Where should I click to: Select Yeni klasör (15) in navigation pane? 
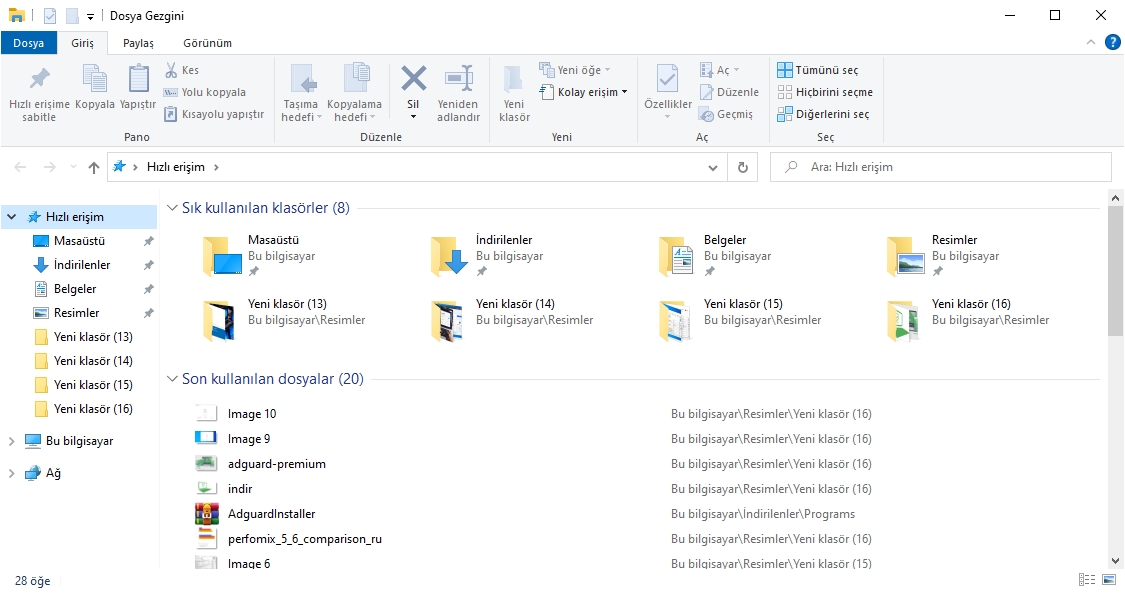[x=93, y=385]
